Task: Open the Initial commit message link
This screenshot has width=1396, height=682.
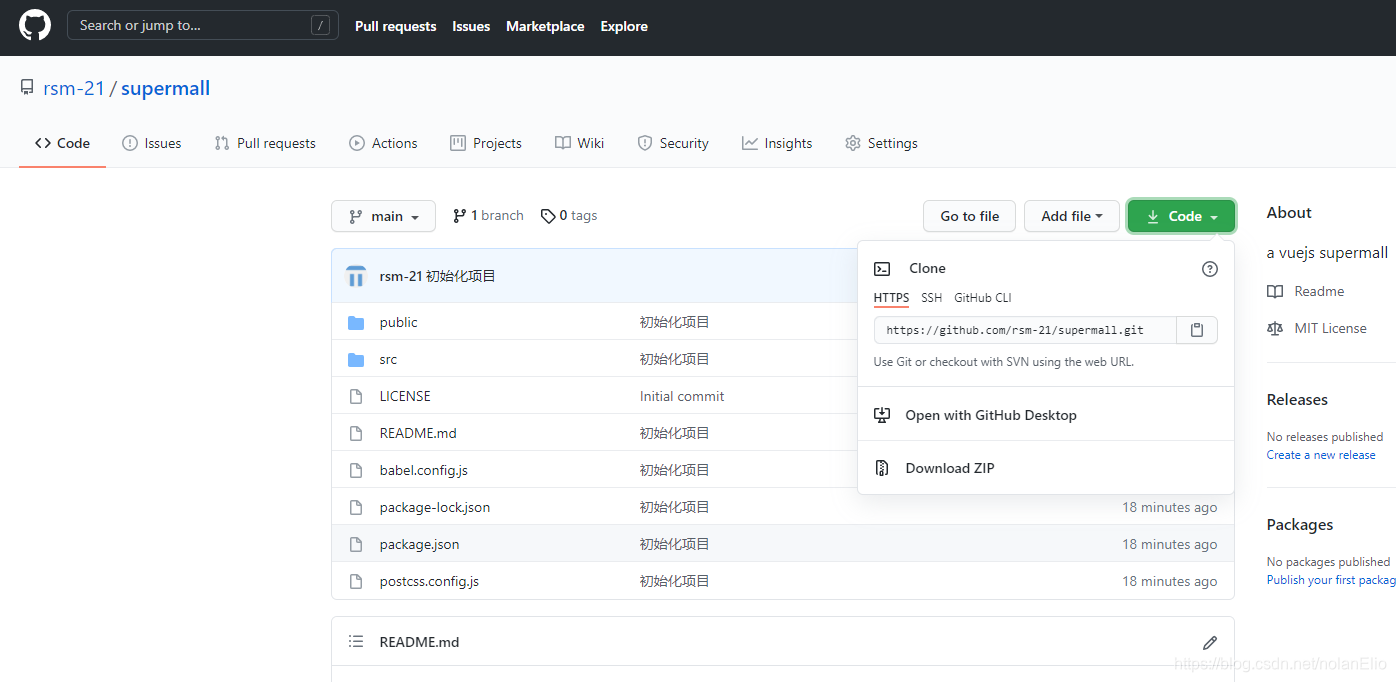Action: click(x=682, y=396)
